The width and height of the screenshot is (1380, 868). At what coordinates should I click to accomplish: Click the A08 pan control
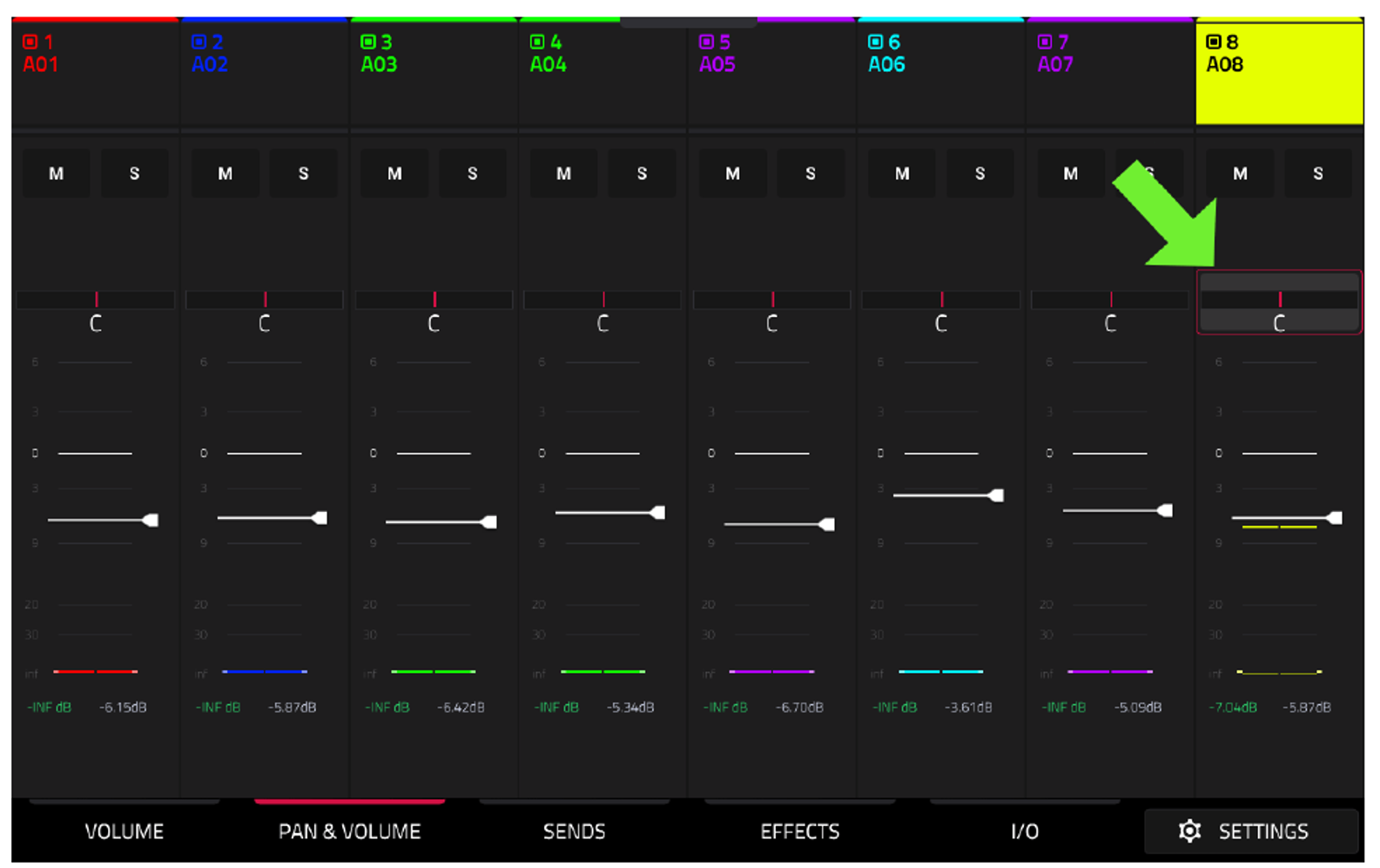(1279, 302)
